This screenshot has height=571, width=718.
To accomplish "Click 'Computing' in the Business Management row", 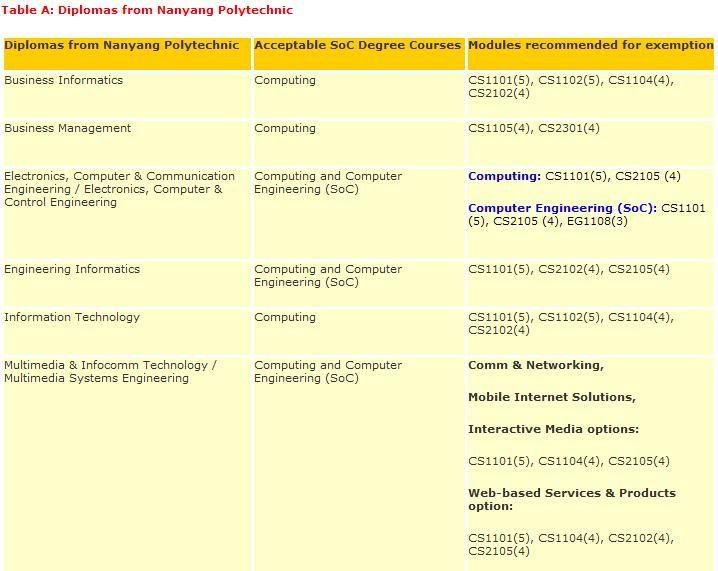I will (x=285, y=128).
